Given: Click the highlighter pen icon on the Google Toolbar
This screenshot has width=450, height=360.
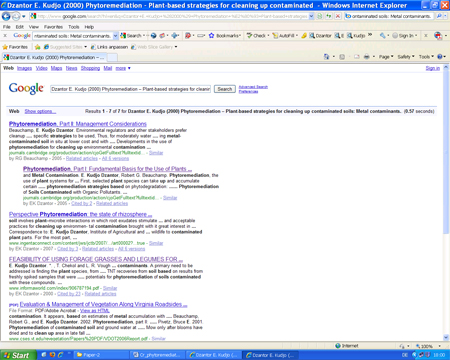Looking at the screenshot, I should [x=304, y=36].
